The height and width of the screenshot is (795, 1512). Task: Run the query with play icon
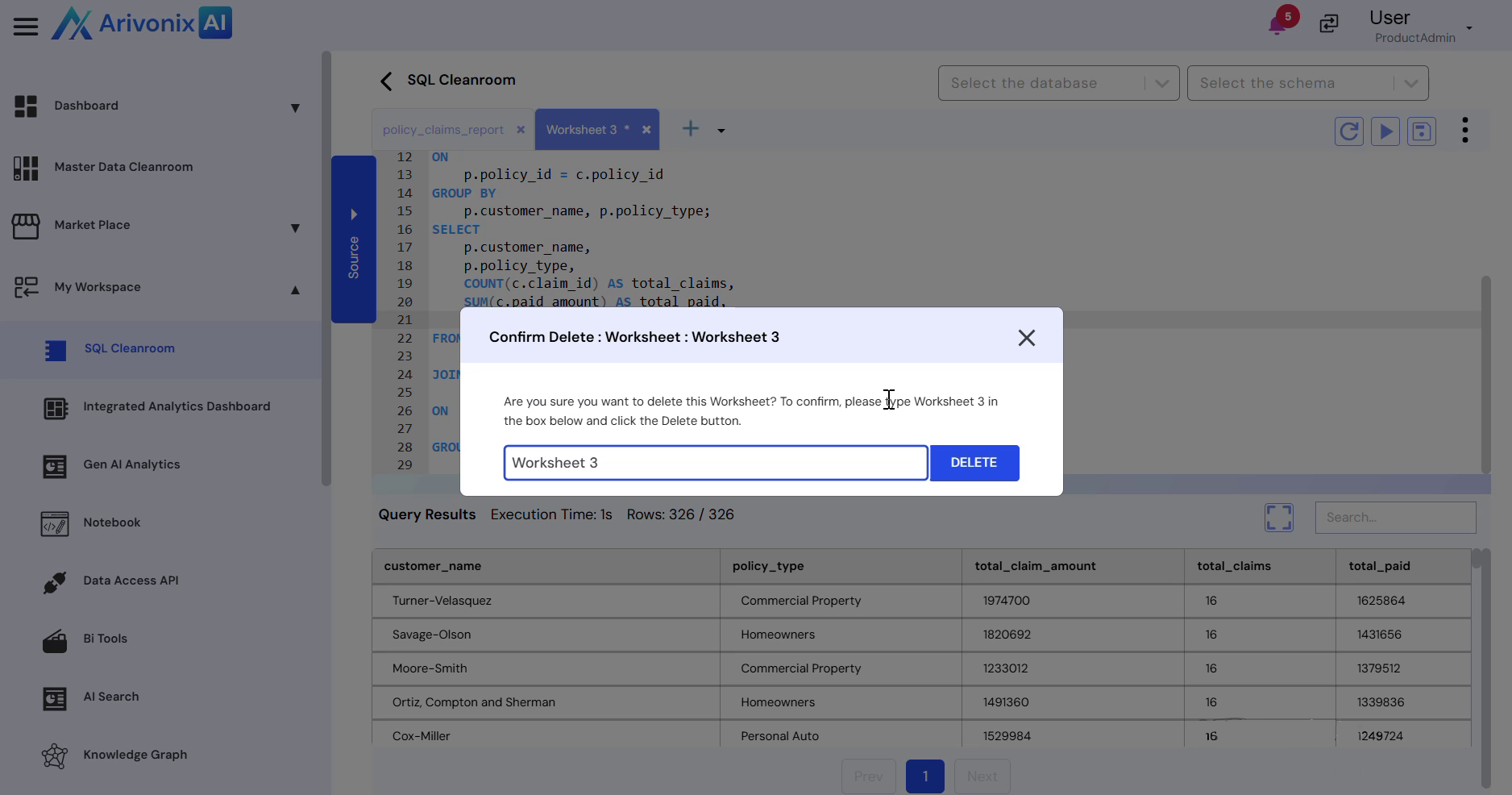(x=1385, y=131)
